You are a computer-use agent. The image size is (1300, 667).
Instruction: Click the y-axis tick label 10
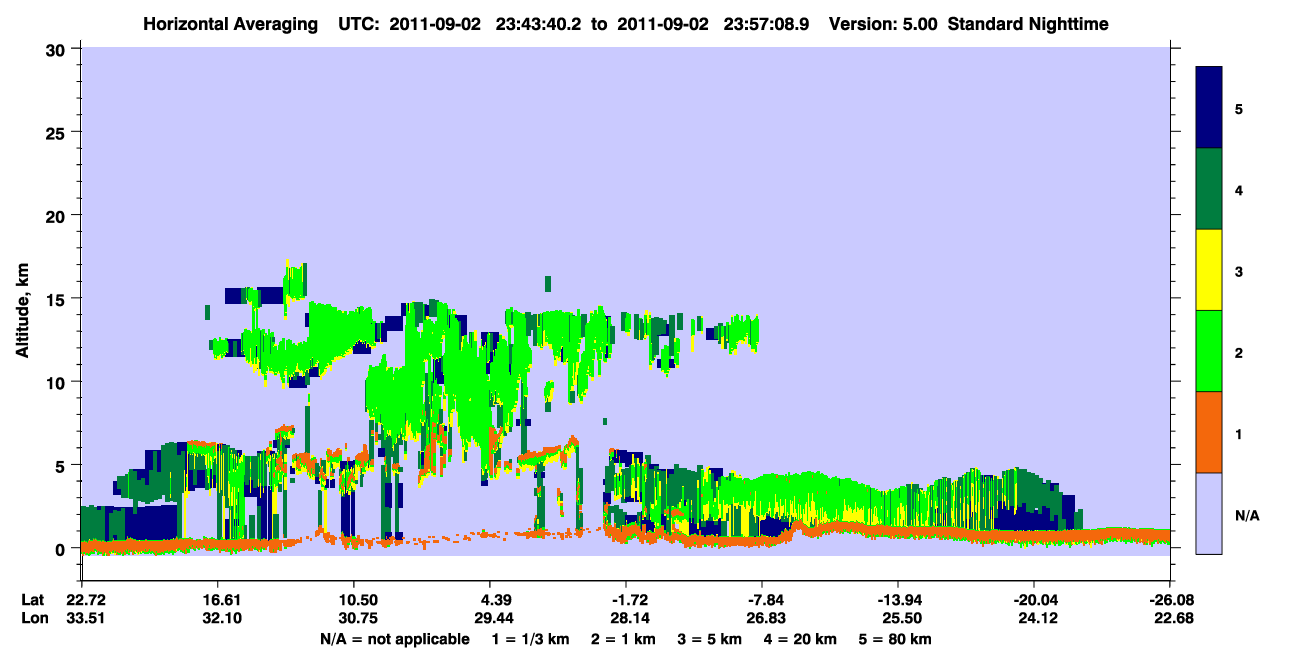coord(58,382)
